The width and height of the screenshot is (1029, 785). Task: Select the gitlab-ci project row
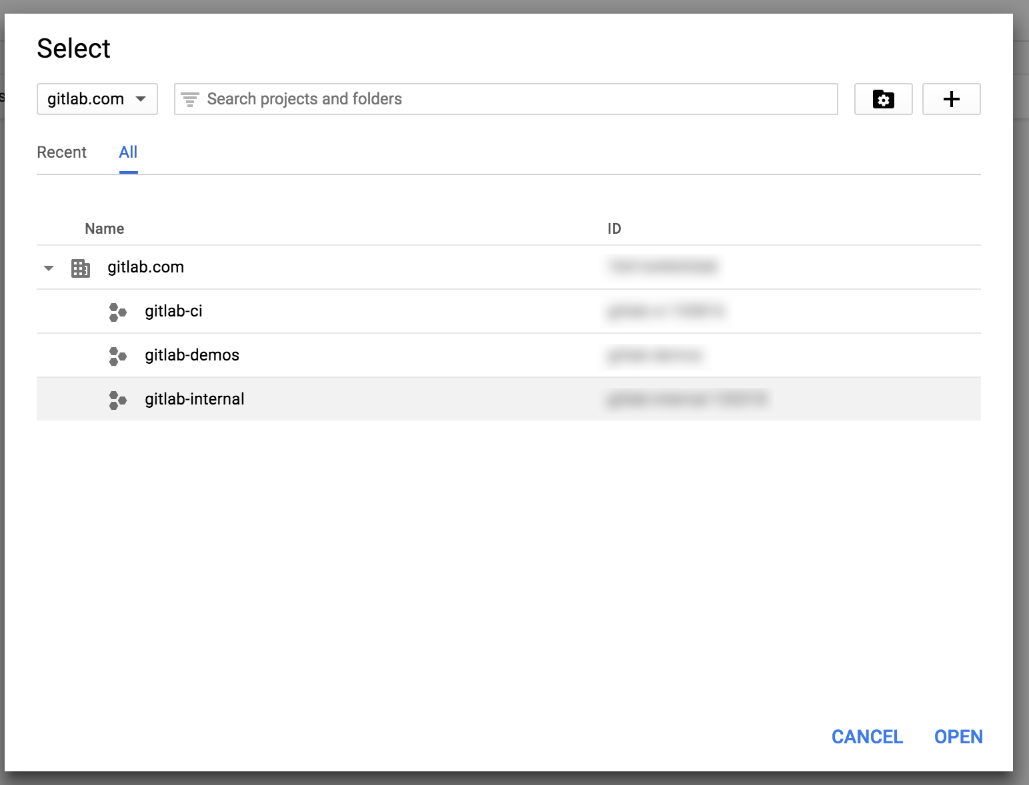(x=400, y=312)
